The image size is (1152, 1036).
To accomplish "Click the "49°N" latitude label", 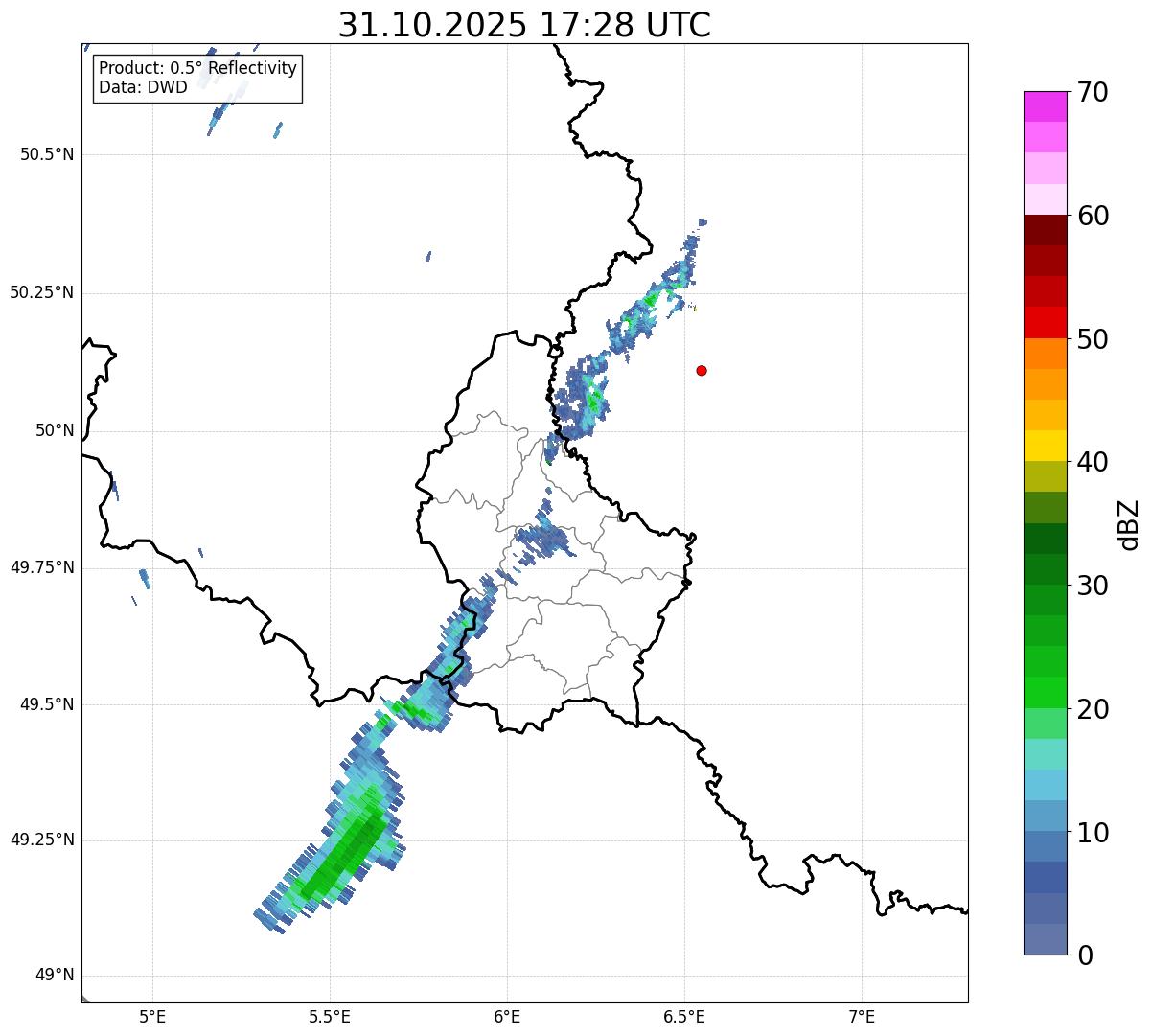I will pyautogui.click(x=55, y=976).
